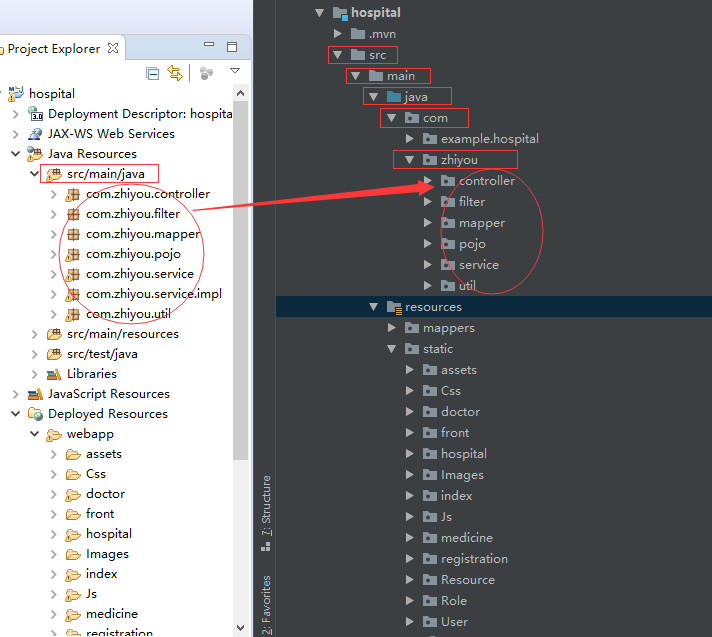The height and width of the screenshot is (637, 712).
Task: Maximize the Project Explorer panel
Action: 232,47
